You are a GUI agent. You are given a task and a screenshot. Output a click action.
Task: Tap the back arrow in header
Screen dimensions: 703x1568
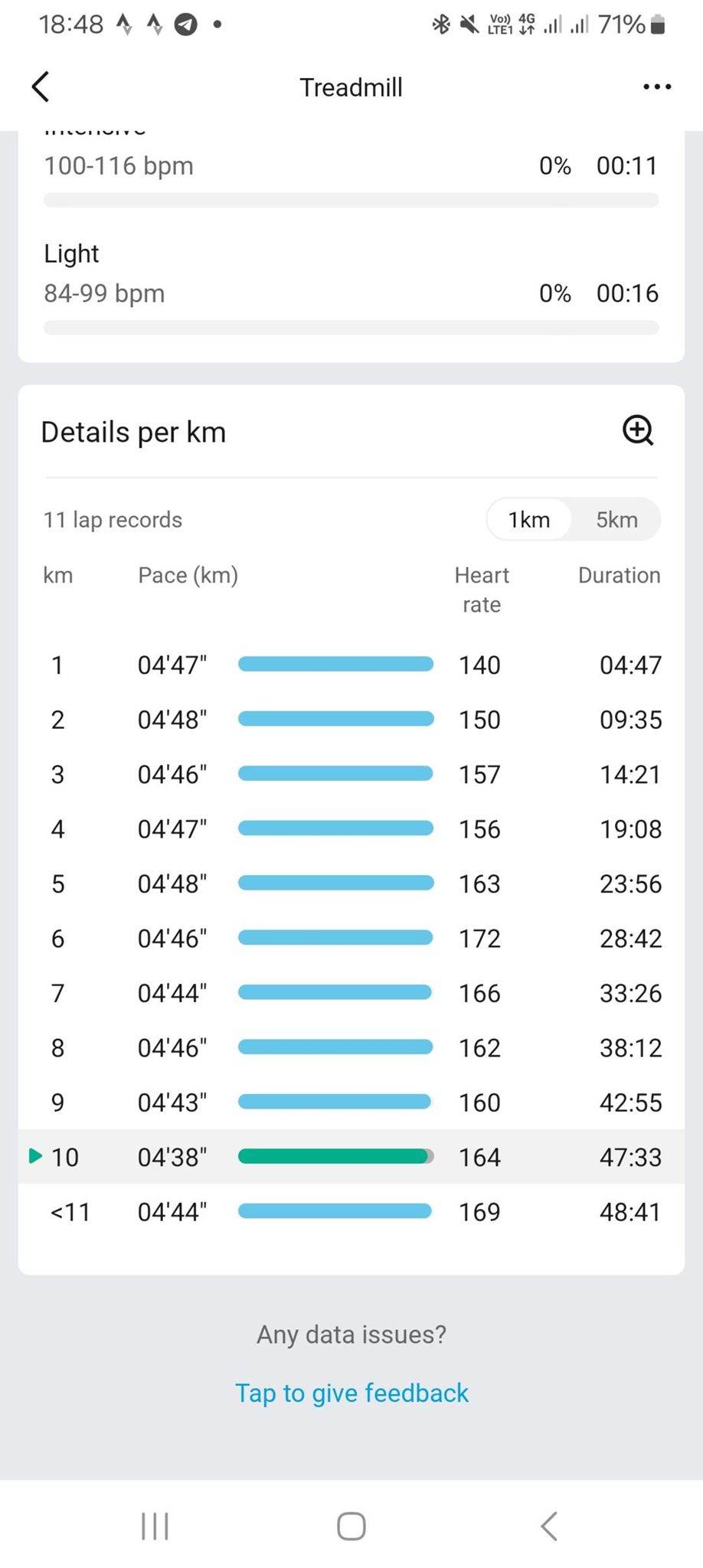(41, 87)
